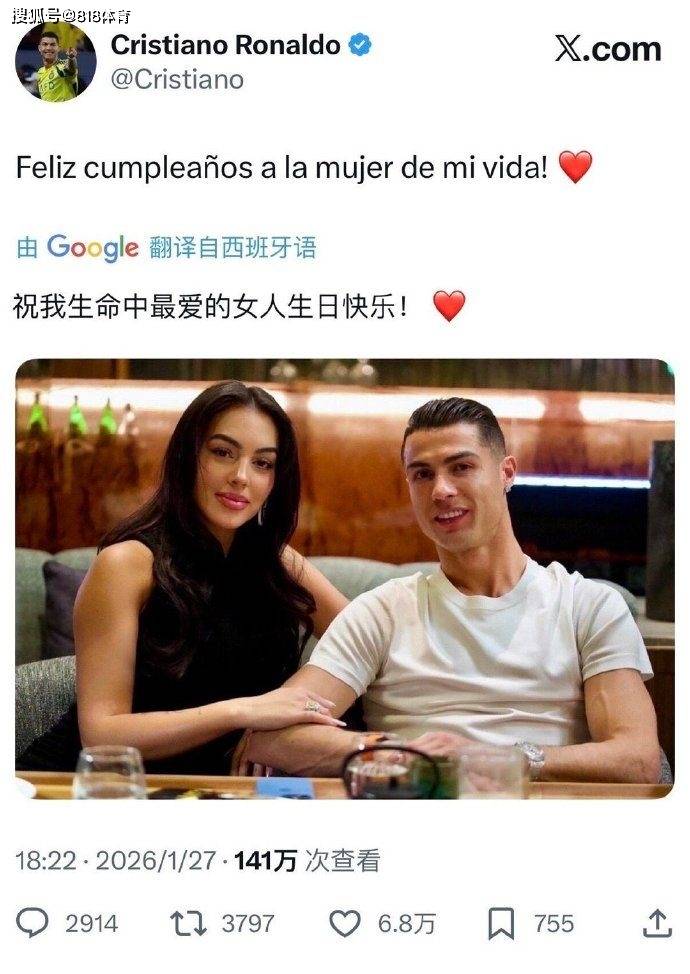Click the X.com logo
This screenshot has width=690, height=974.
(x=607, y=50)
